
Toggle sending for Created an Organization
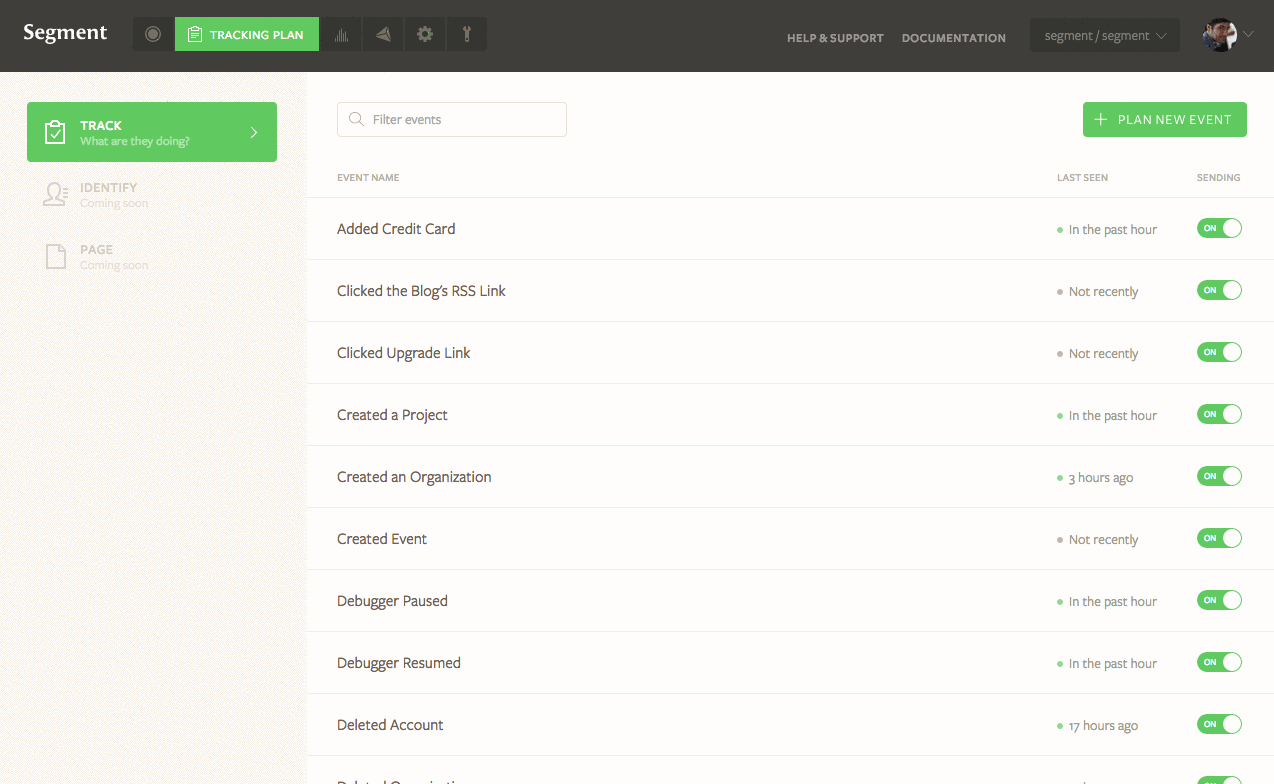(x=1219, y=476)
